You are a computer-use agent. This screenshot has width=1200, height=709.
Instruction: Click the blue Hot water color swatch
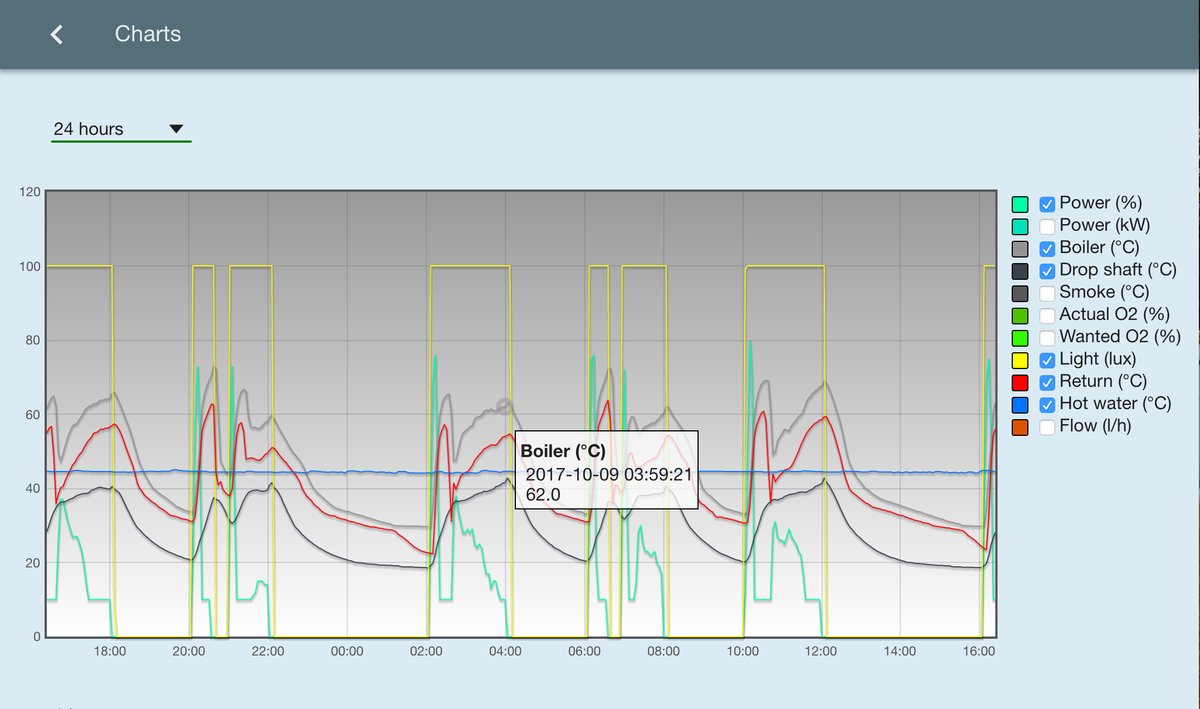click(1020, 404)
